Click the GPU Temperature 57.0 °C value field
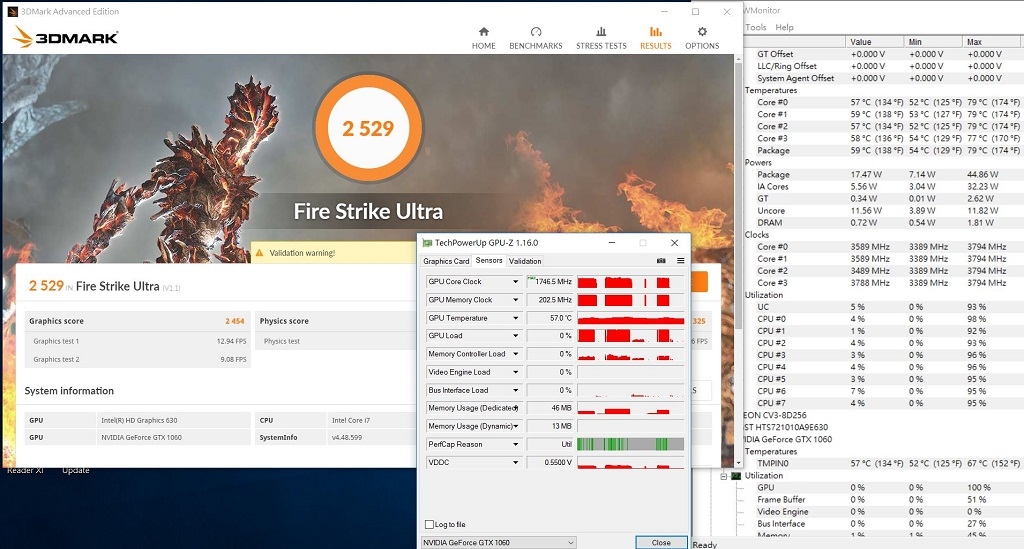1024x549 pixels. coord(550,318)
